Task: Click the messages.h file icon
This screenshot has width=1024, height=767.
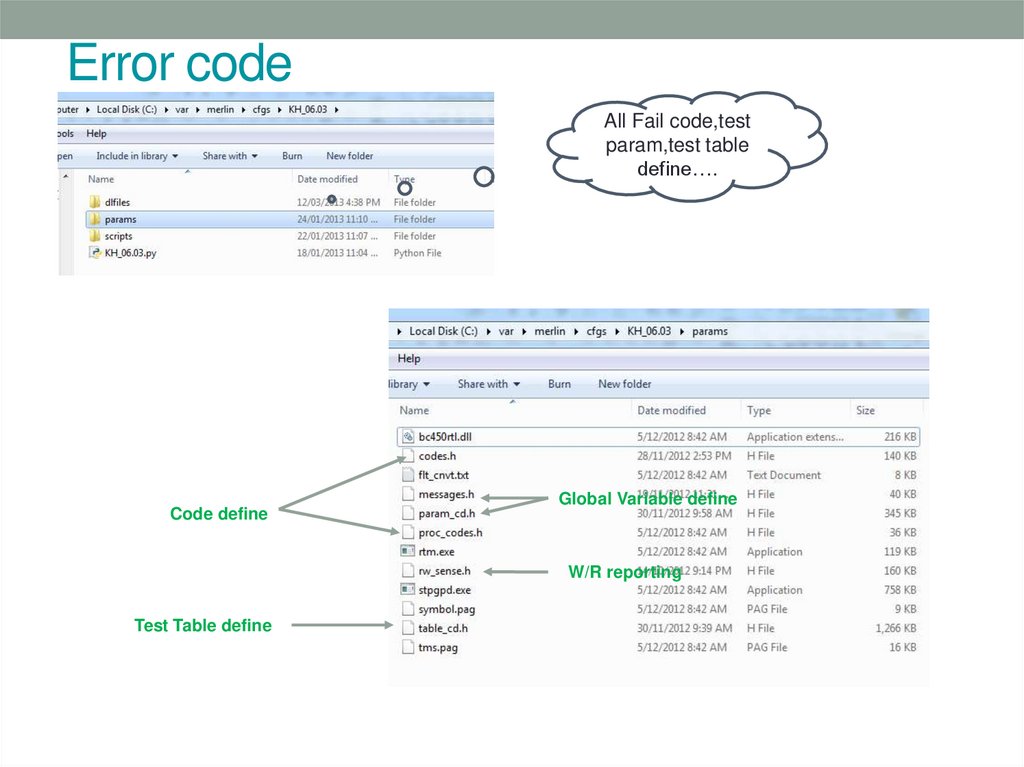Action: (408, 494)
